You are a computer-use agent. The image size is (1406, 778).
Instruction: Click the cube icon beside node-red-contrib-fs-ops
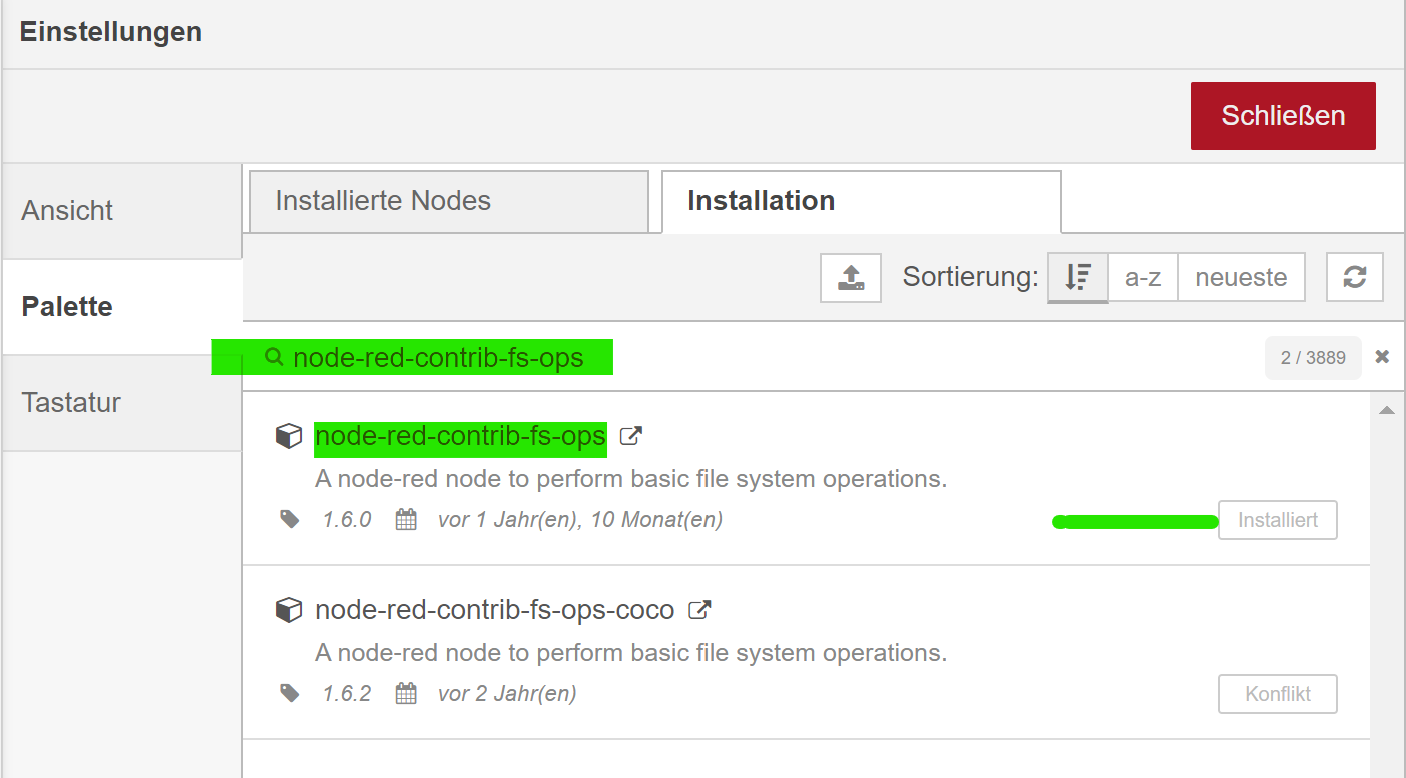click(289, 436)
